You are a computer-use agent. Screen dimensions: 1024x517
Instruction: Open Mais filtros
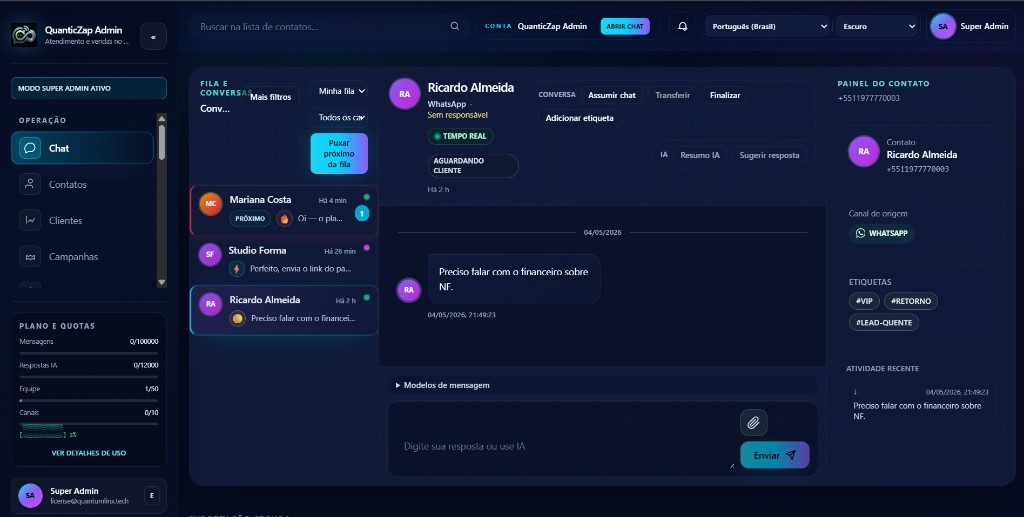coord(270,97)
